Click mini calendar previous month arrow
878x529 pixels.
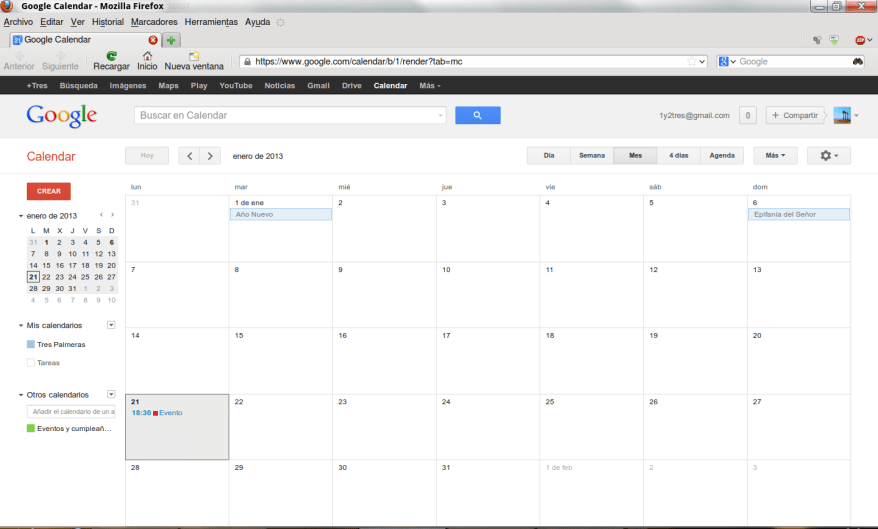(101, 214)
